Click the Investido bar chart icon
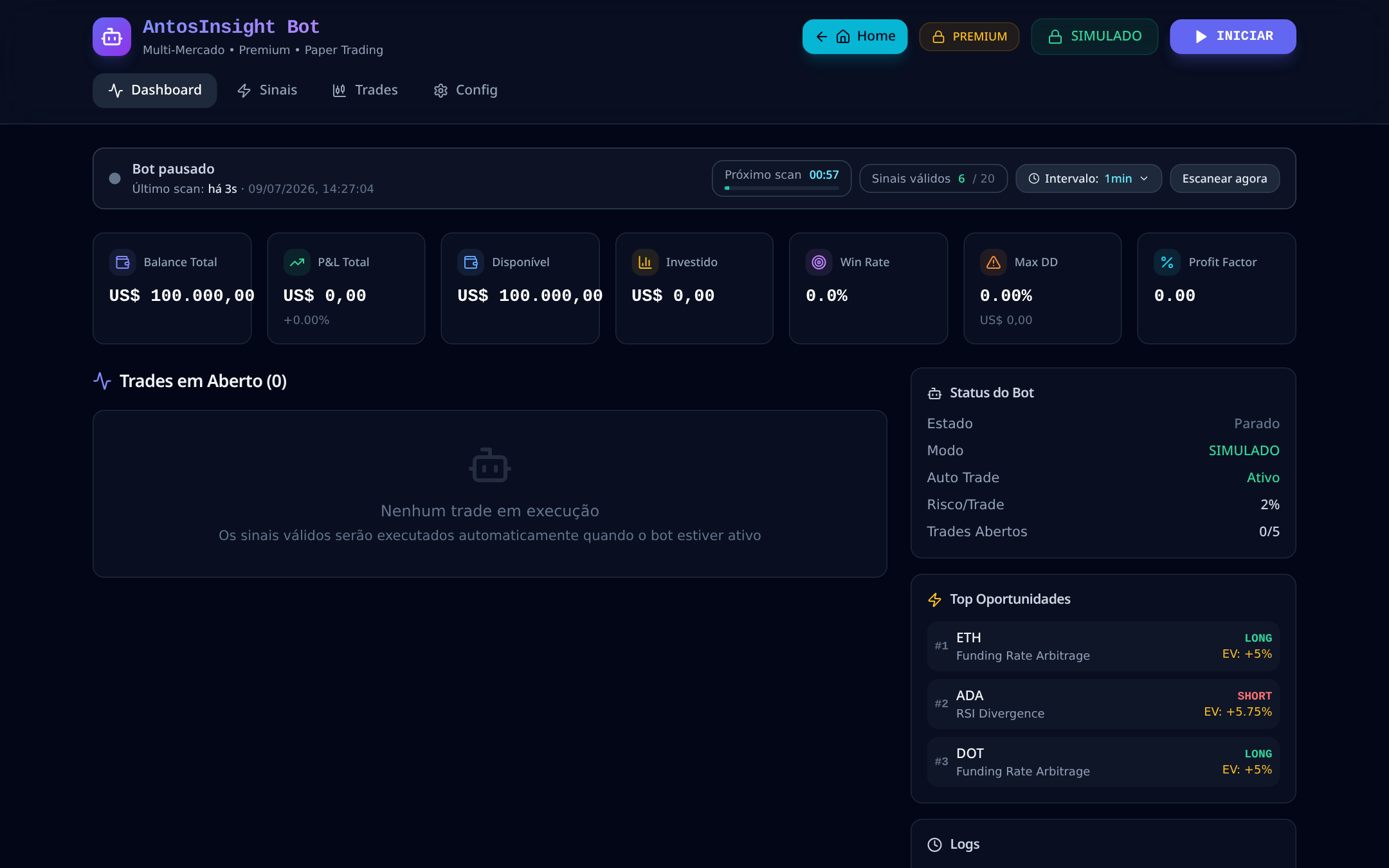1389x868 pixels. [645, 262]
